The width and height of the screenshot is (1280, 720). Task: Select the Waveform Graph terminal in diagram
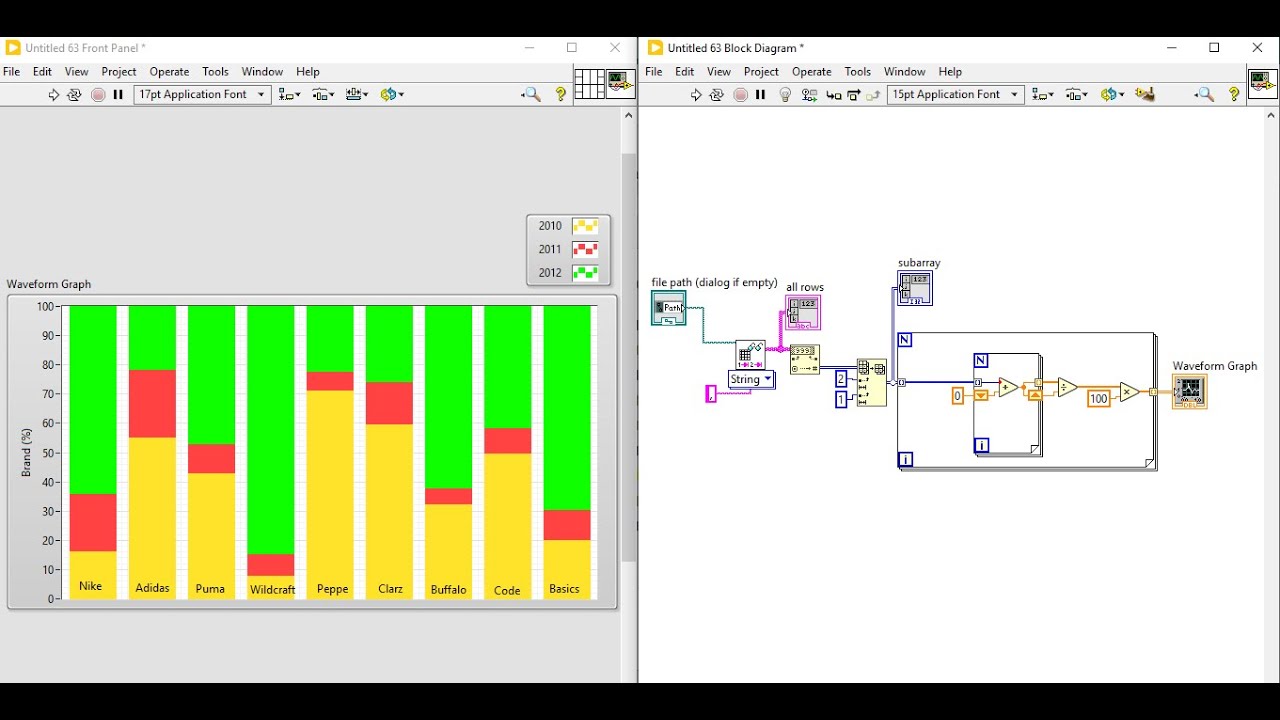tap(1189, 392)
